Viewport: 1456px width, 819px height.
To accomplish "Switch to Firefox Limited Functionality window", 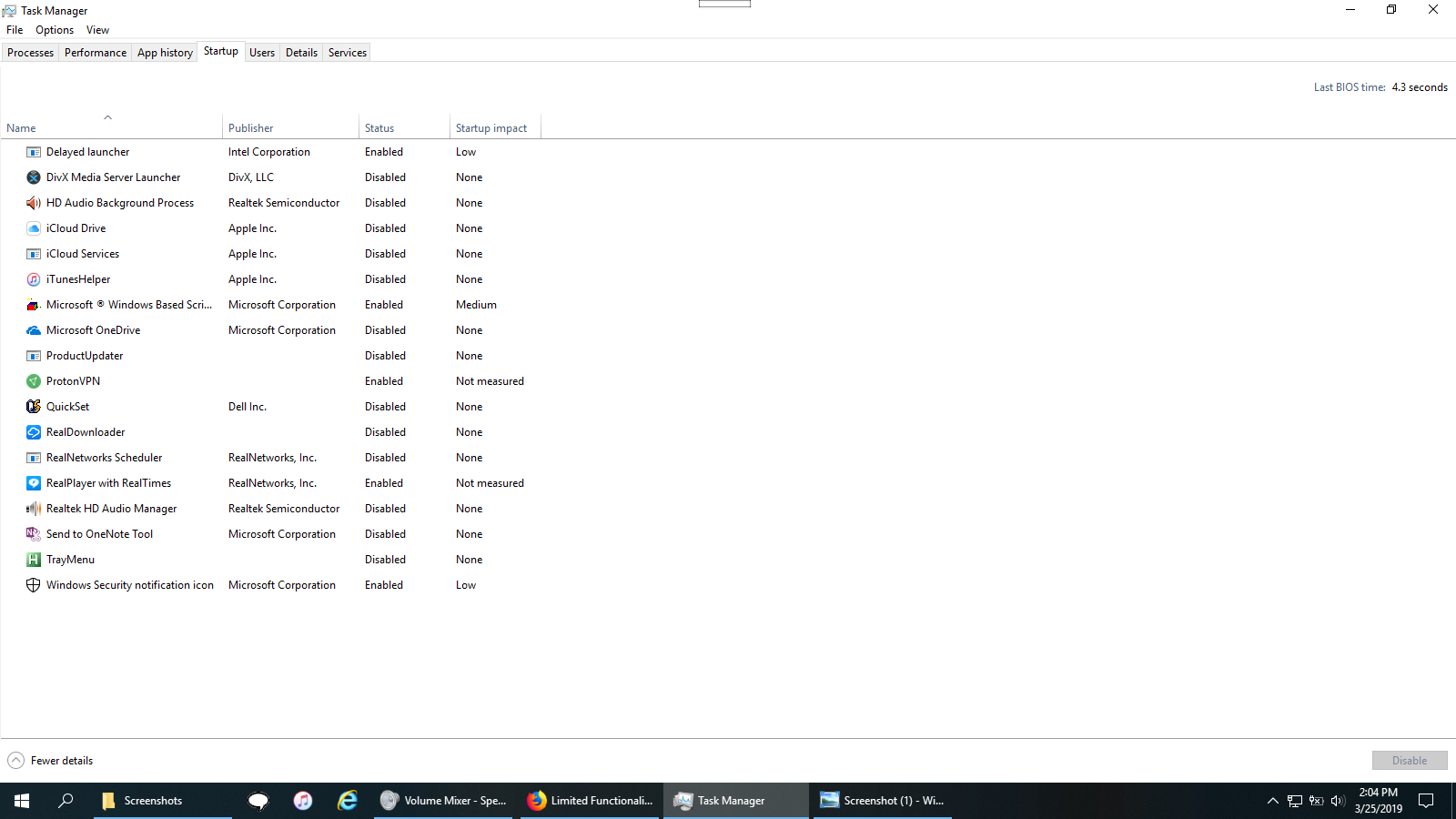I will (x=591, y=801).
